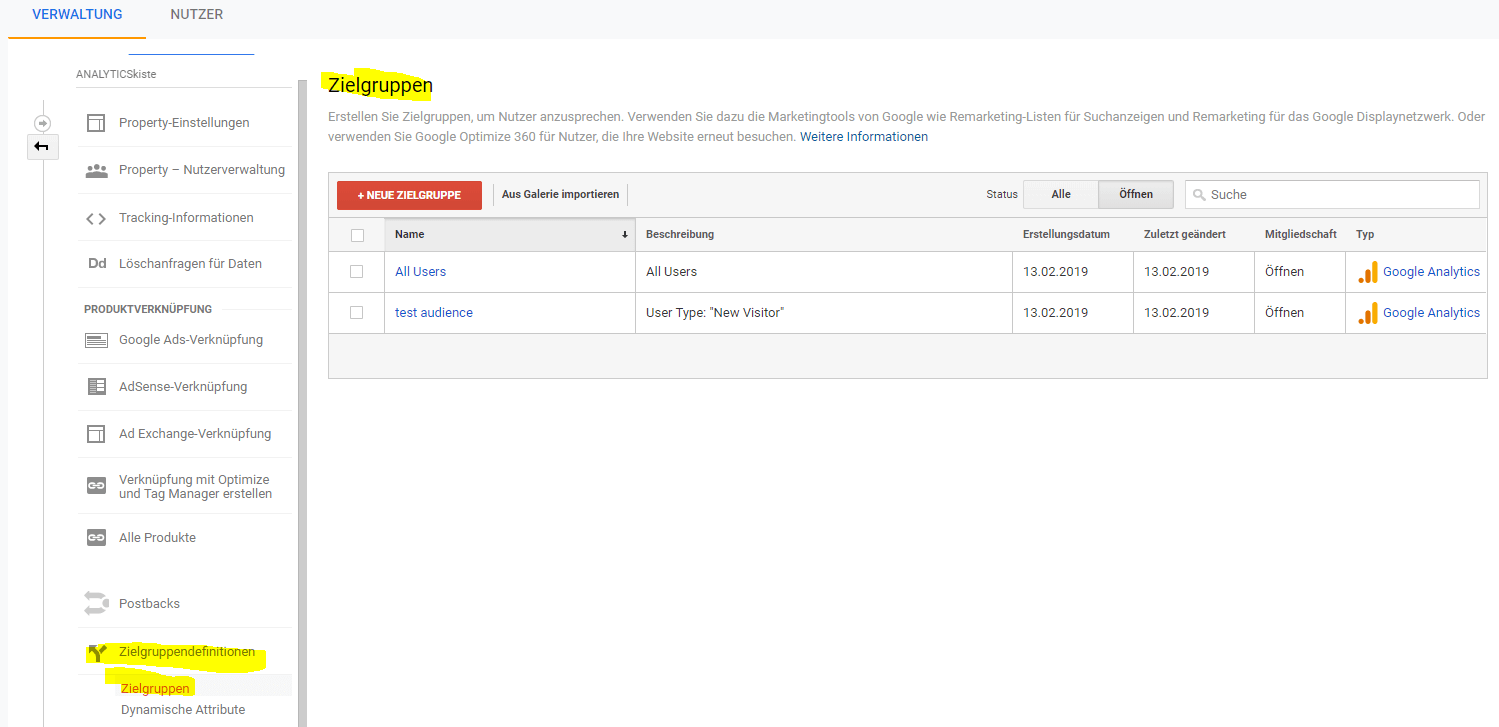Screen dimensions: 1499x727
Task: Open the Weitere Informationen link
Action: click(863, 137)
